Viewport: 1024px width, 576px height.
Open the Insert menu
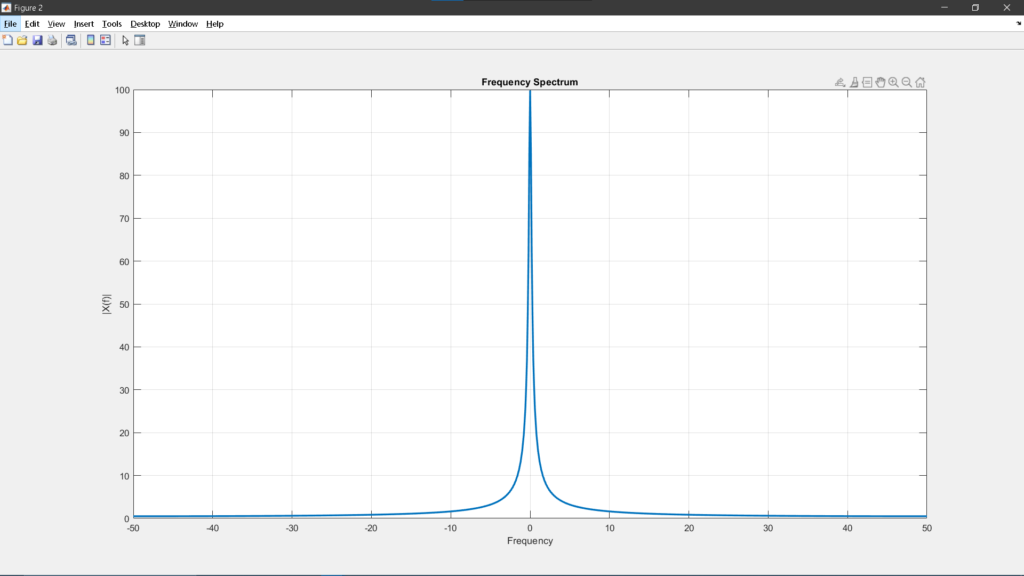tap(84, 23)
